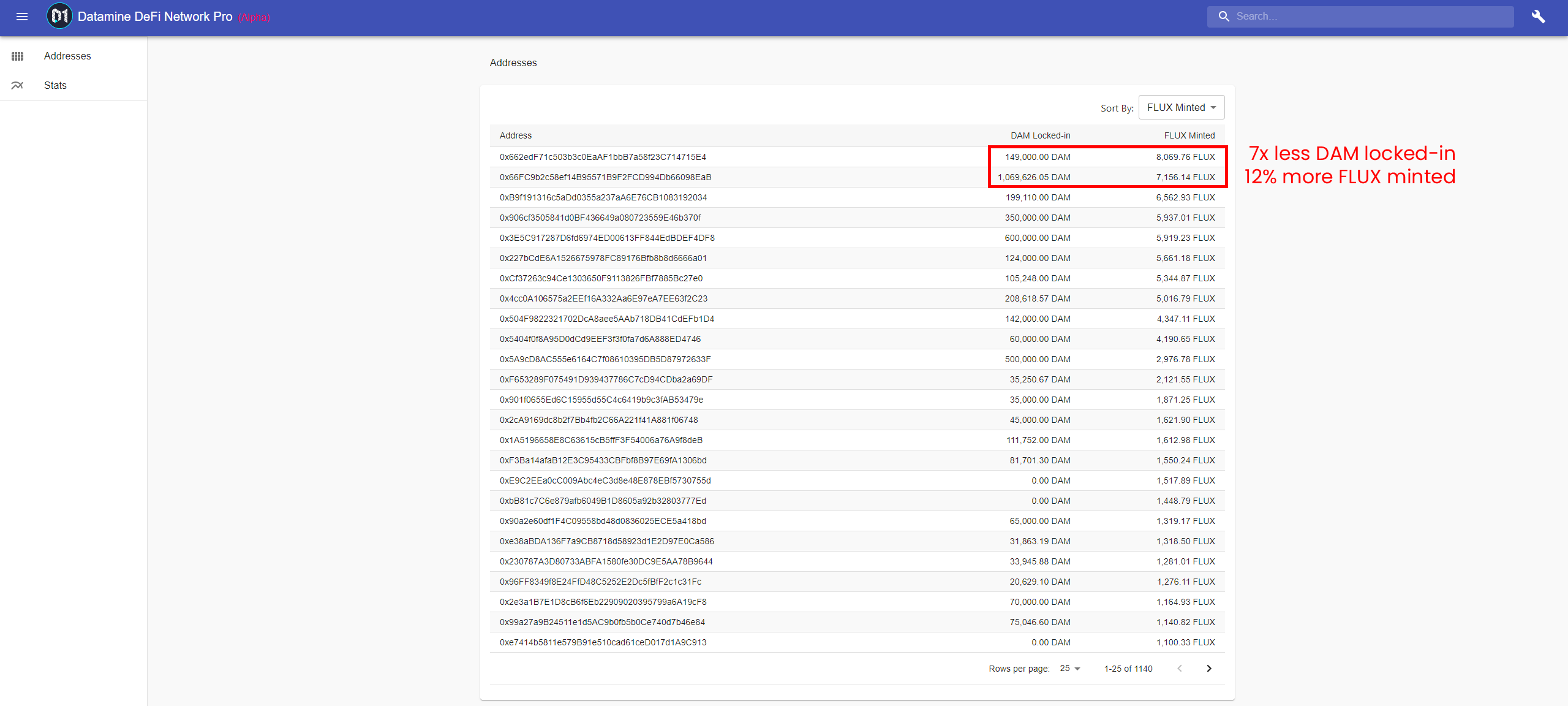Select address 0x662edF71c503b3c0EaAF1bbB7a58f23C714715E4
This screenshot has height=706, width=1568.
(x=603, y=157)
